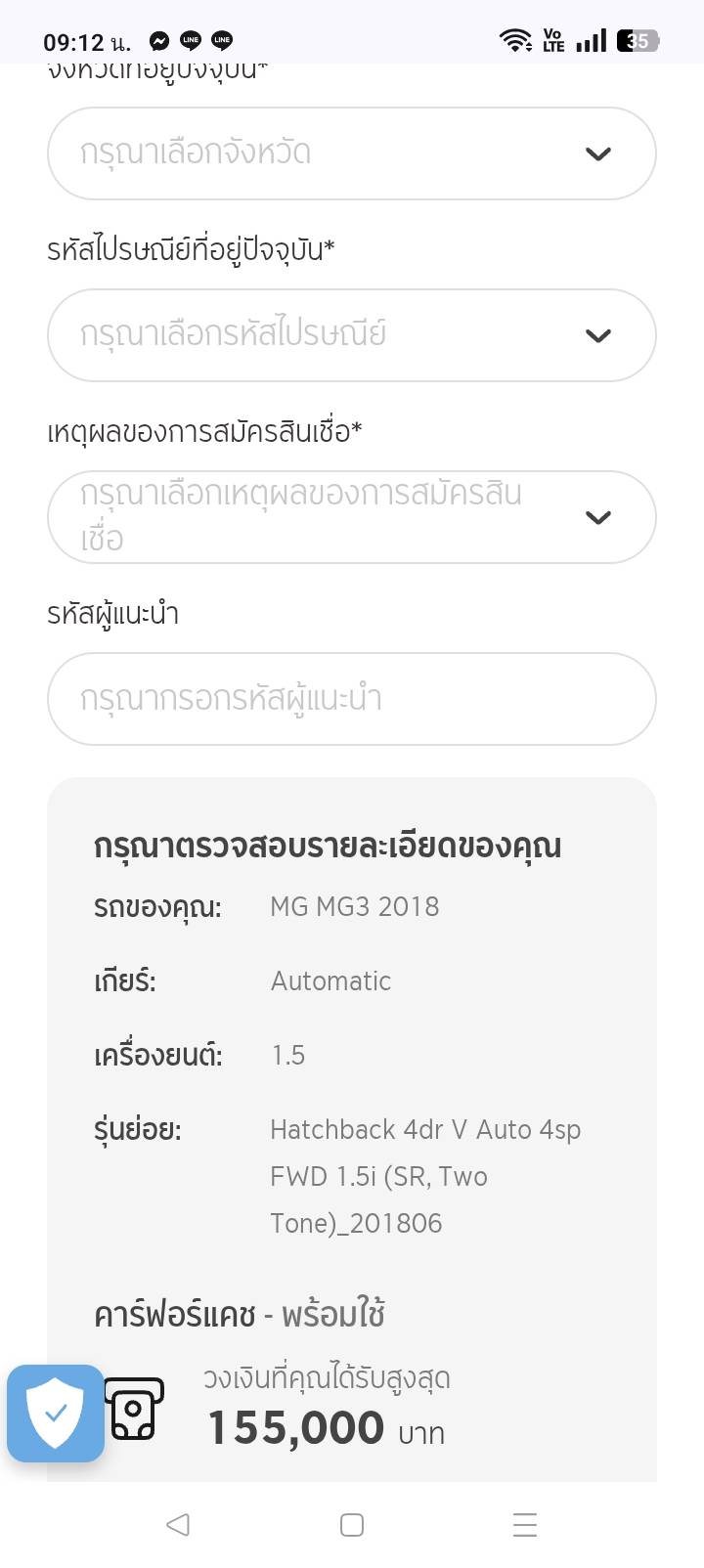Image resolution: width=704 pixels, height=1568 pixels.
Task: Open the loan application reason dropdown
Action: [332, 517]
